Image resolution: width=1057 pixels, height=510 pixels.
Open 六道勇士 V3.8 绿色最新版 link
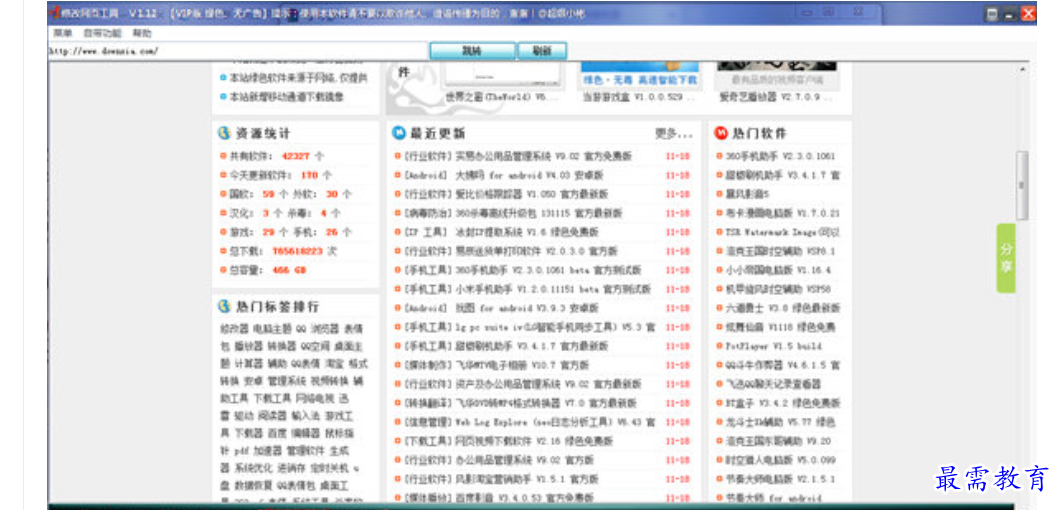pos(783,308)
